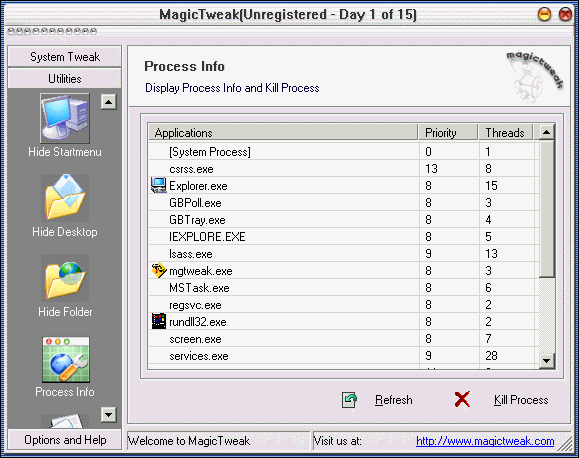
Task: Sidebar utilities list down arrow
Action: (x=109, y=414)
